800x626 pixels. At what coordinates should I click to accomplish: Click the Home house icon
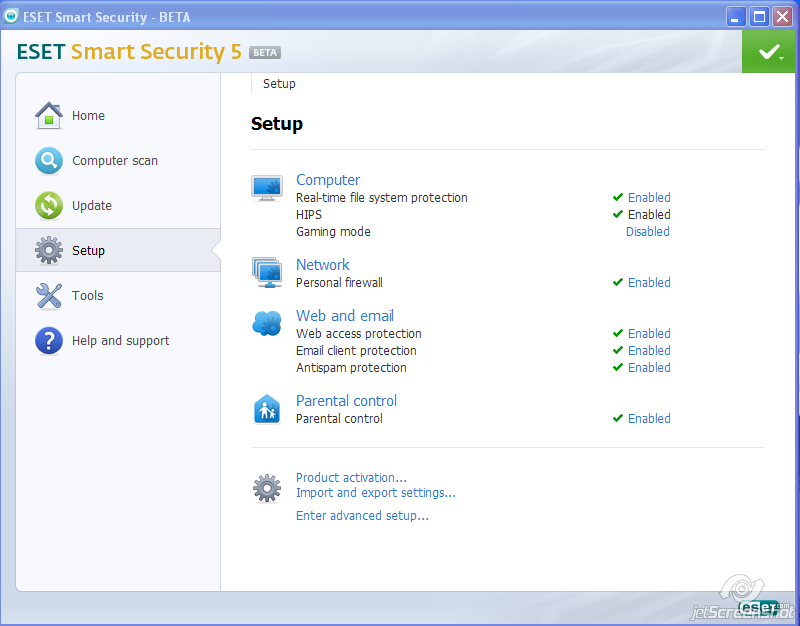coord(49,115)
